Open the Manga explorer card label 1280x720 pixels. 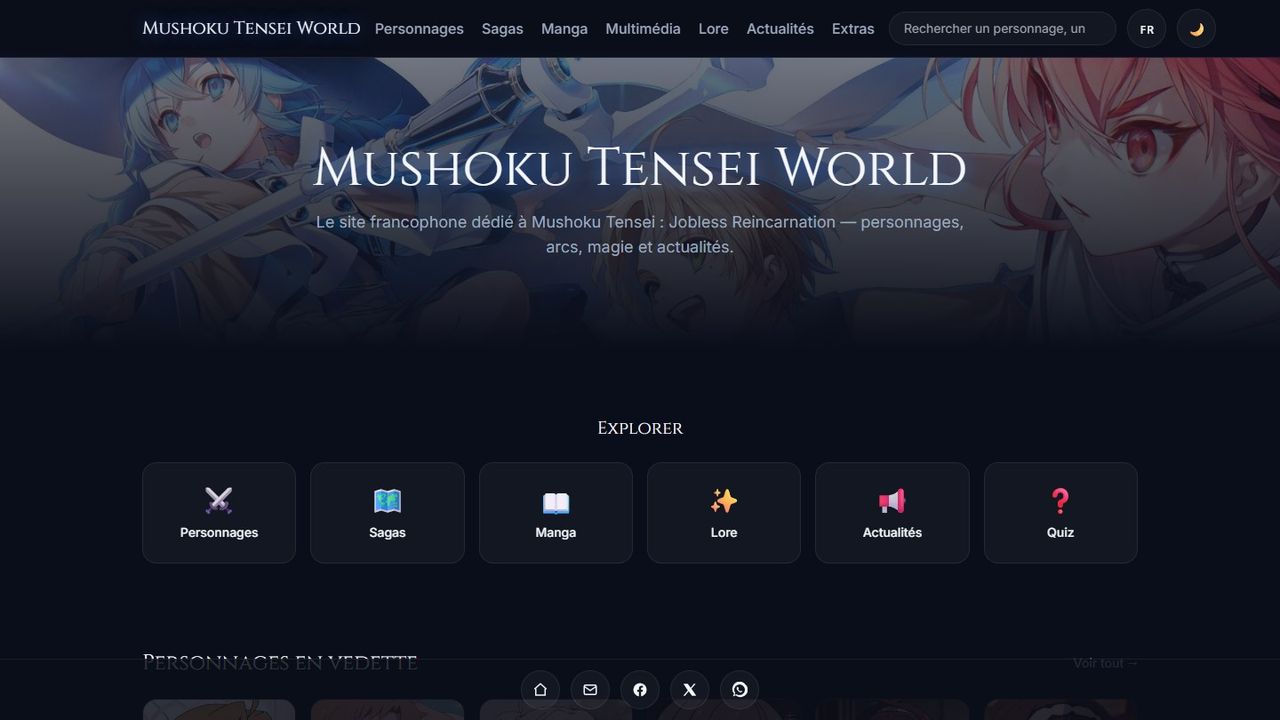point(556,533)
